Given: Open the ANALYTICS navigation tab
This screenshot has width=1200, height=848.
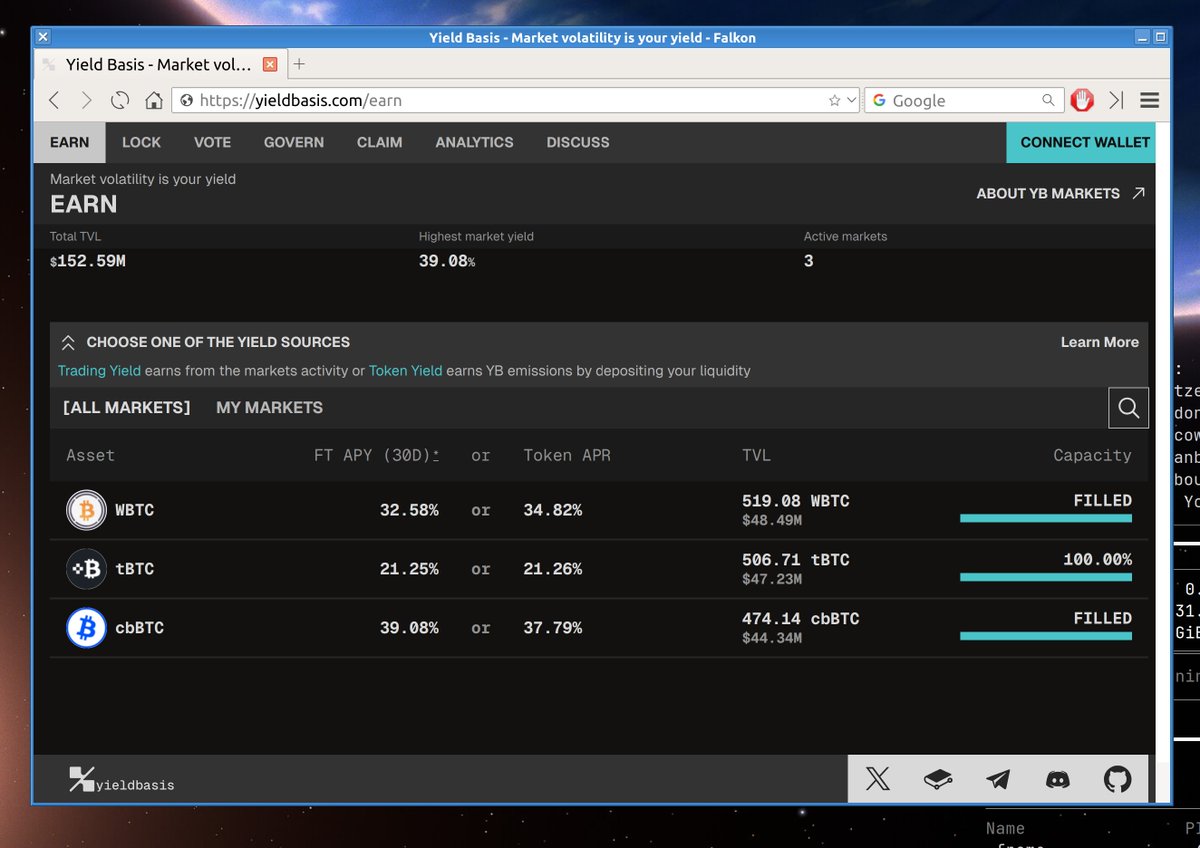Looking at the screenshot, I should pos(474,142).
